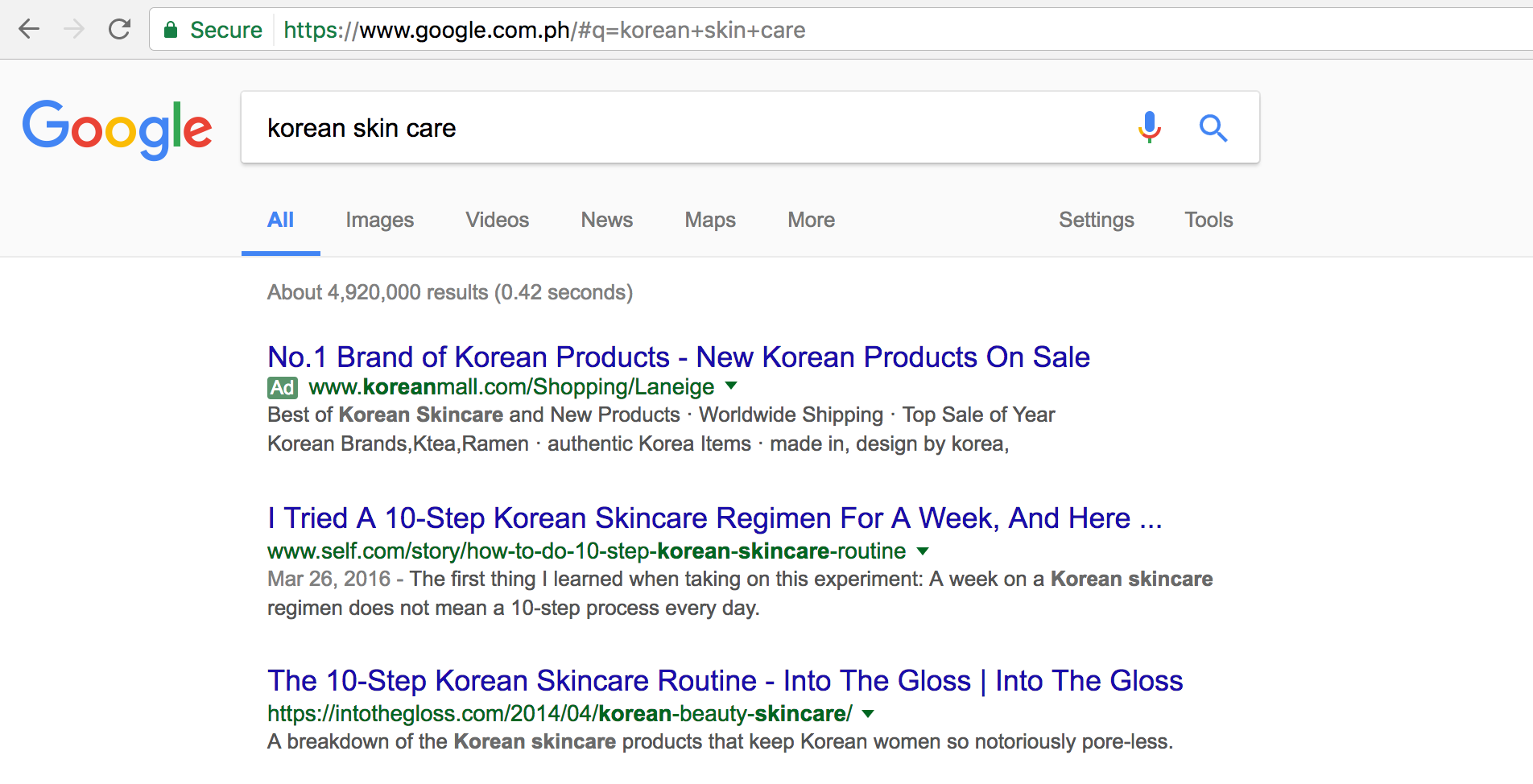
Task: Switch to the Videos tab
Action: (x=497, y=220)
